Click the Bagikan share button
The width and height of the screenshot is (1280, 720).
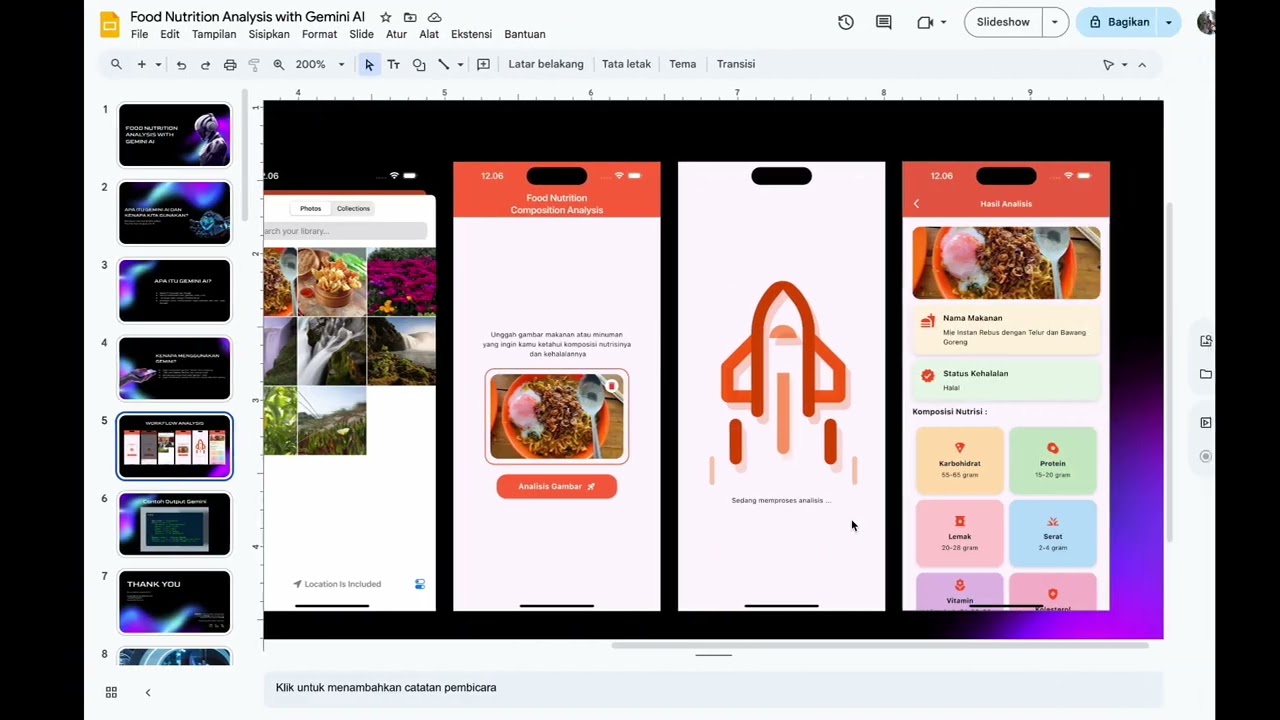click(1118, 22)
